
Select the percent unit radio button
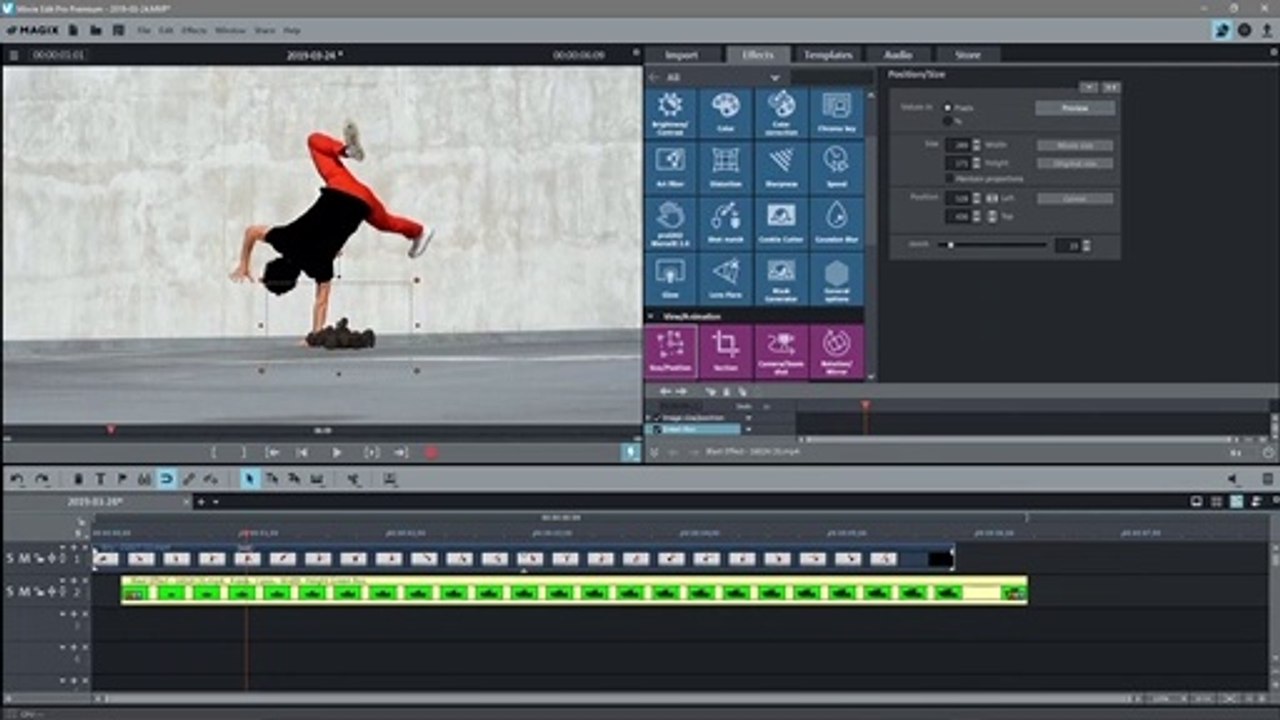click(948, 121)
